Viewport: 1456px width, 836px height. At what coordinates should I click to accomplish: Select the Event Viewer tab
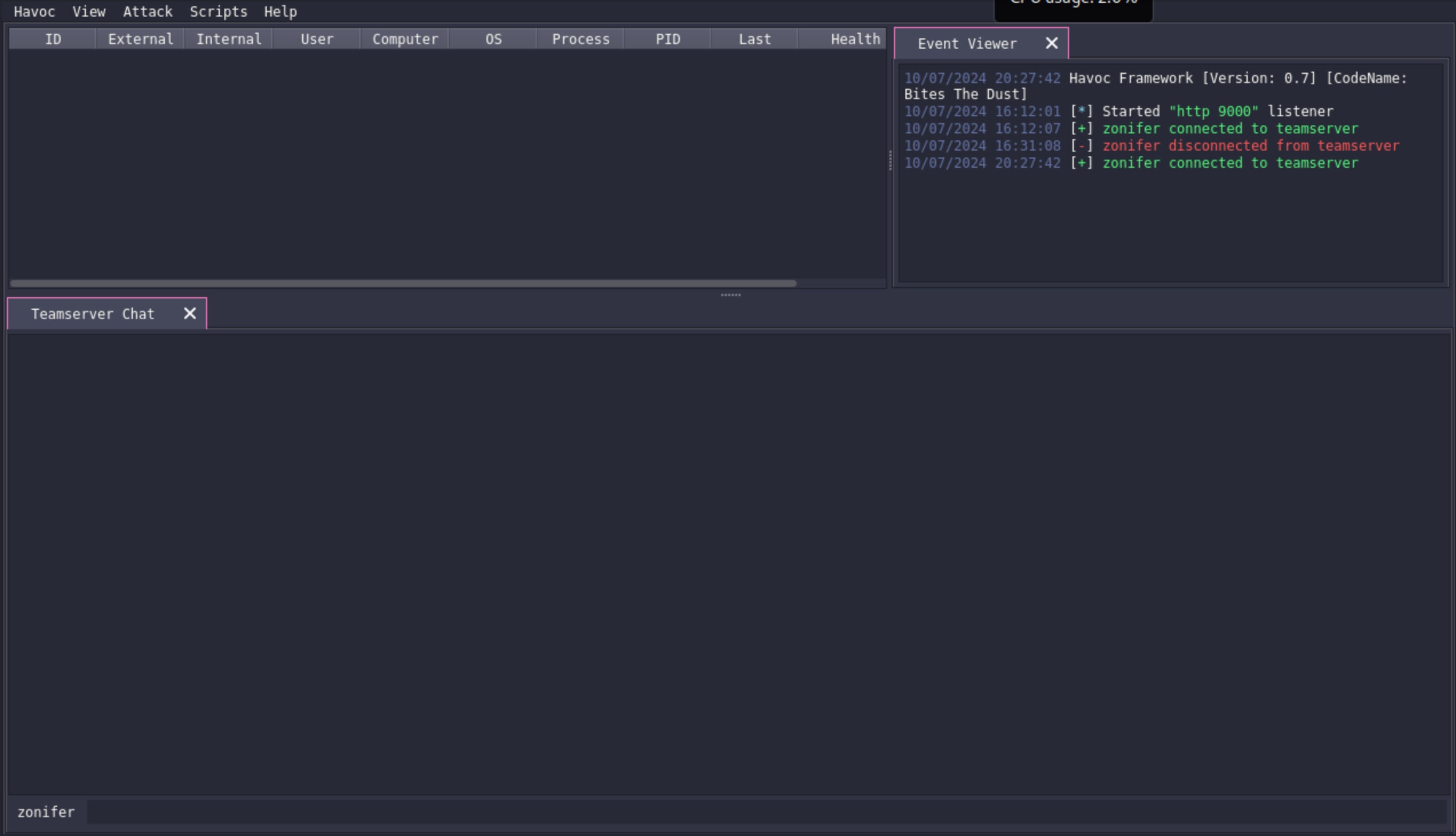(x=967, y=44)
